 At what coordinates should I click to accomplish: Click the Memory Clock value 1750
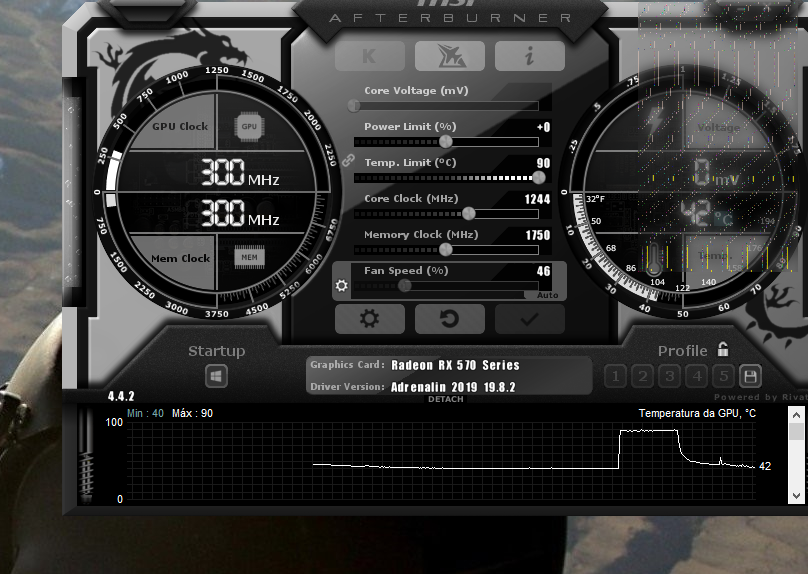(x=537, y=235)
